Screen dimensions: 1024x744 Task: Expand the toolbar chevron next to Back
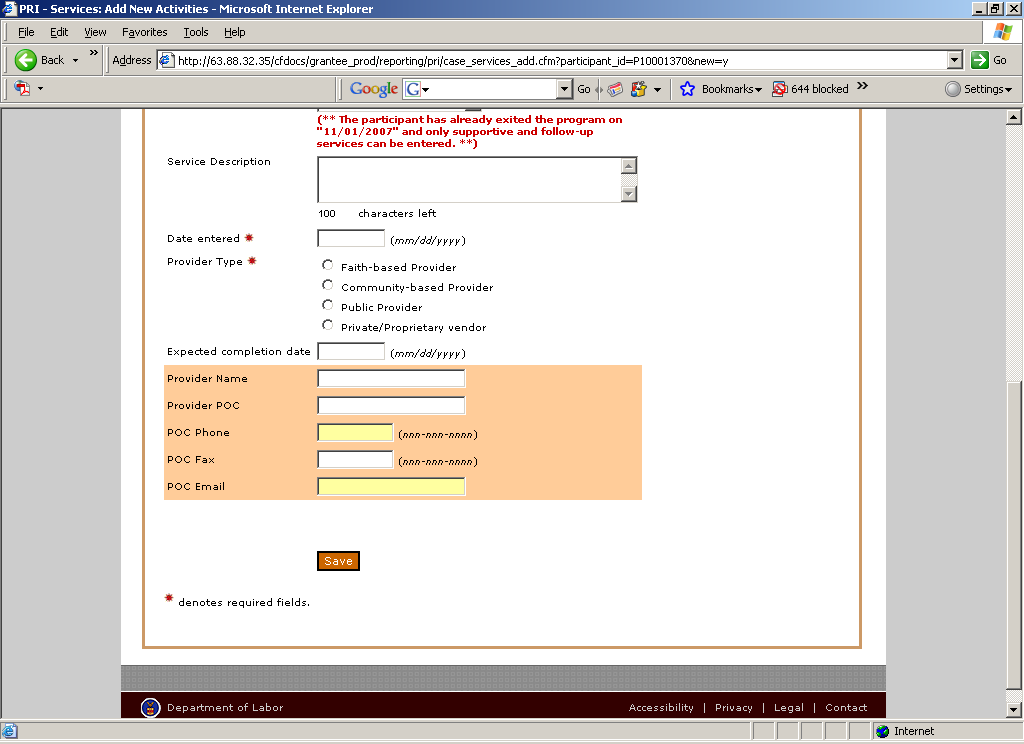(x=93, y=53)
